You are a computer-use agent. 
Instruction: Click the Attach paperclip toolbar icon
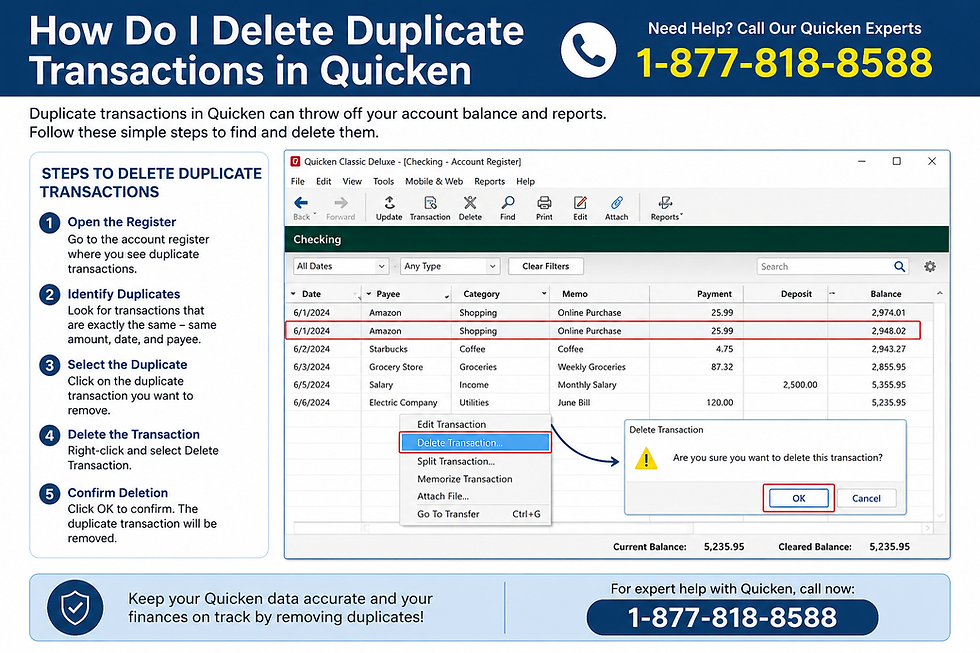616,202
